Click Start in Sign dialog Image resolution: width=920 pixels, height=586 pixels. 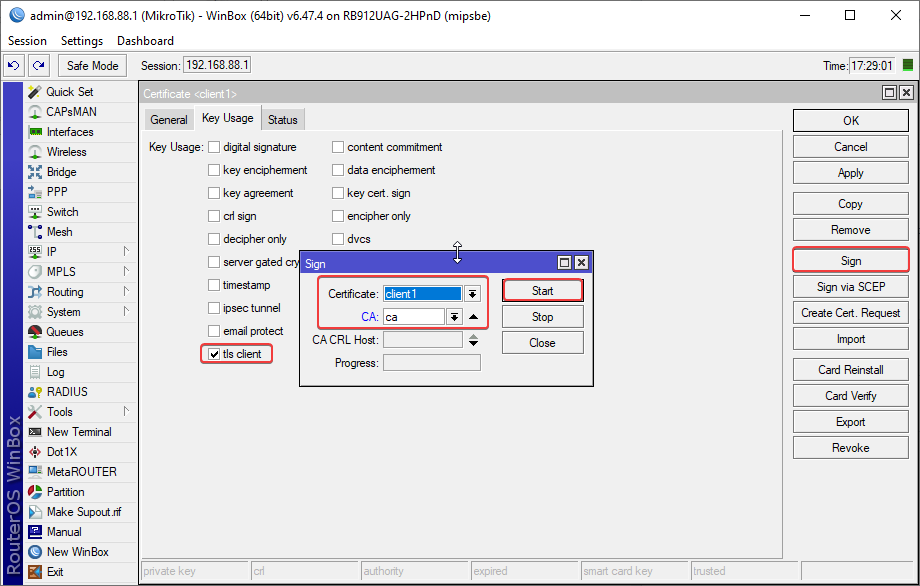[x=543, y=291]
